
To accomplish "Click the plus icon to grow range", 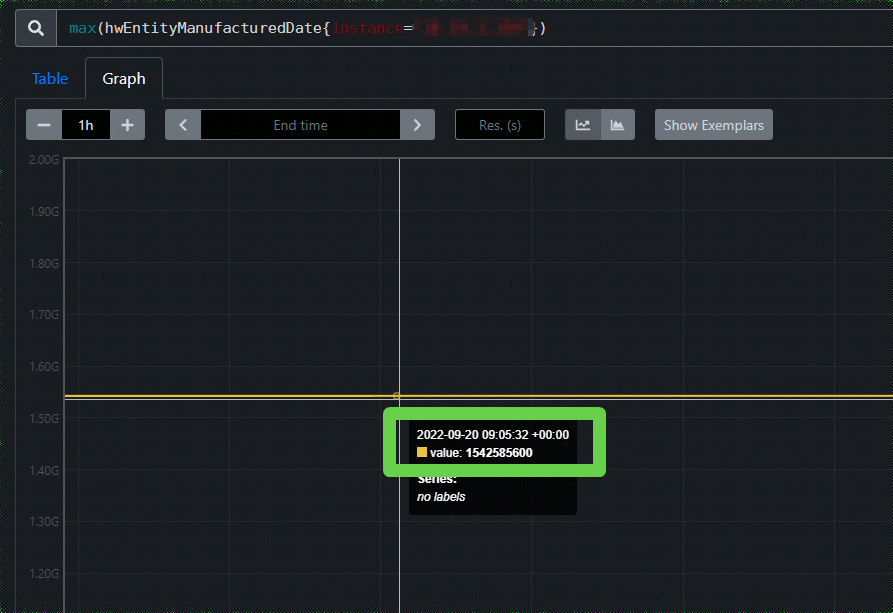I will click(128, 124).
